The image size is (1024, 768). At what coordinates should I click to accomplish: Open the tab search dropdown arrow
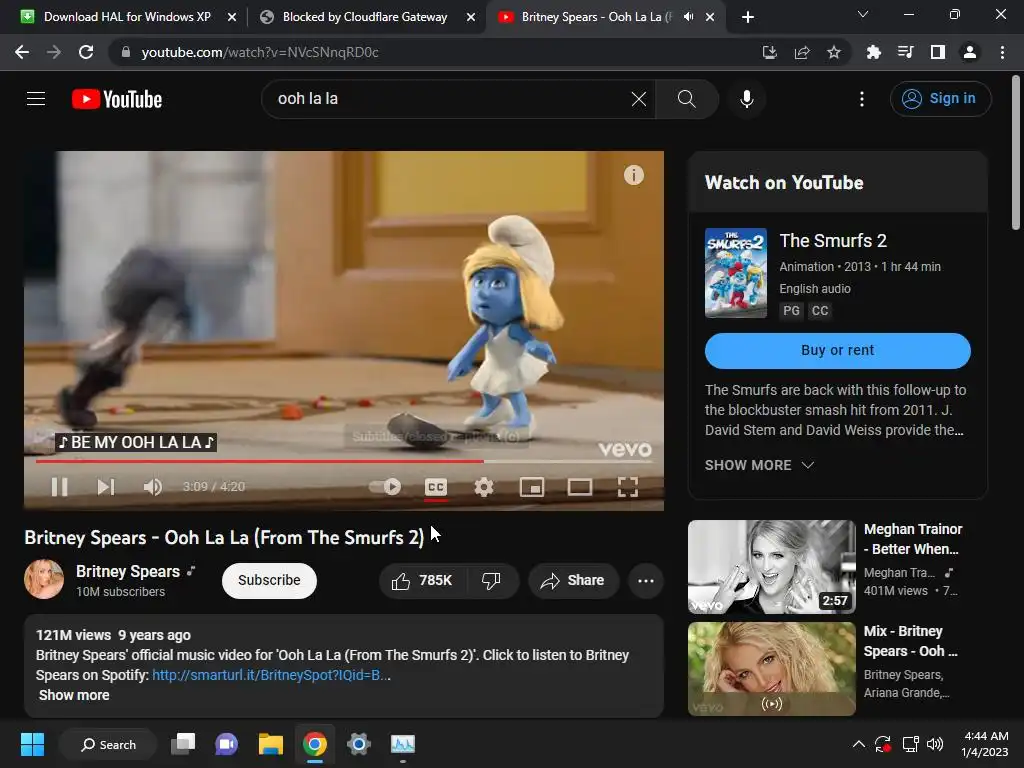pos(863,14)
